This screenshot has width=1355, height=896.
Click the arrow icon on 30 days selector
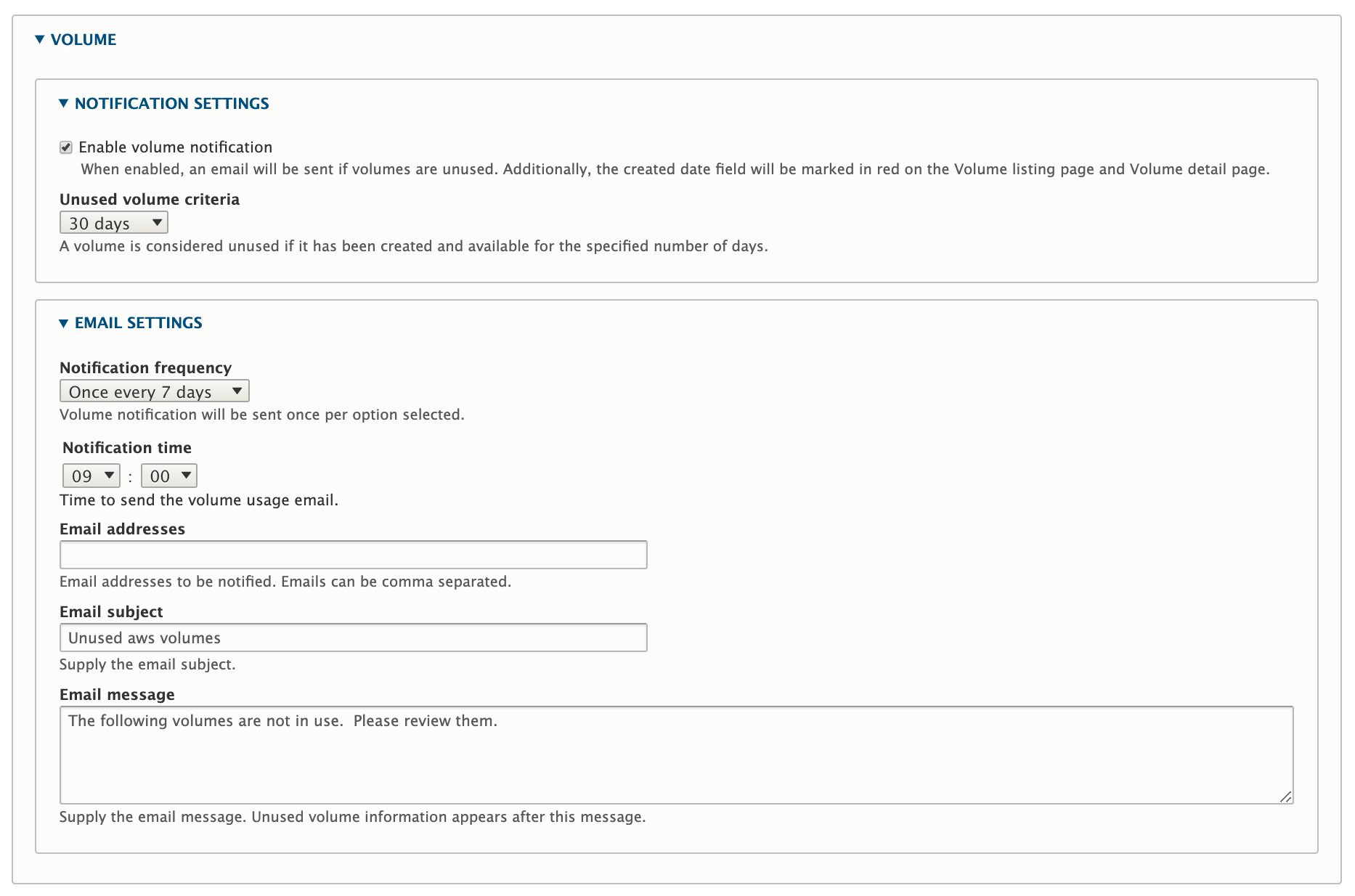(x=157, y=222)
